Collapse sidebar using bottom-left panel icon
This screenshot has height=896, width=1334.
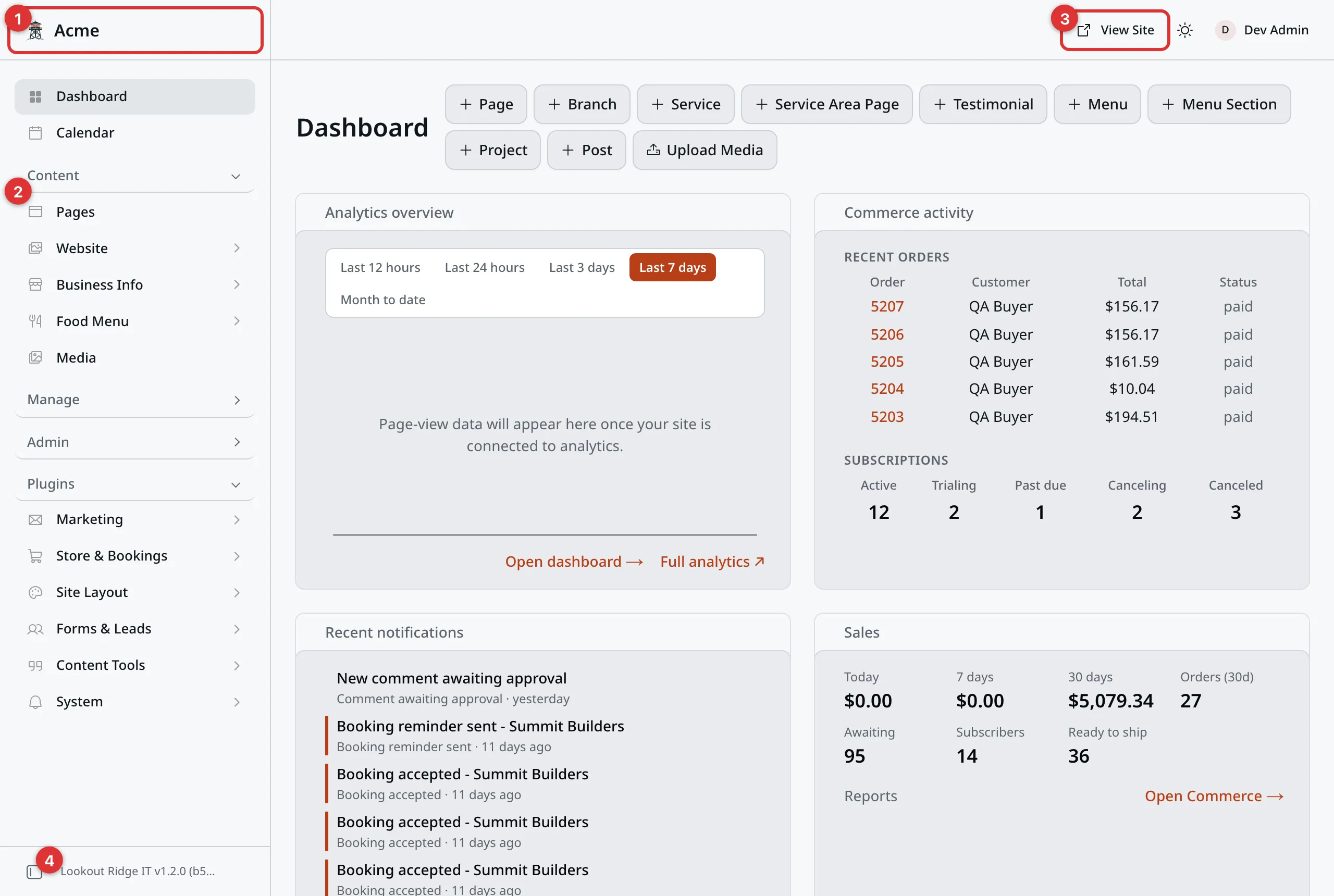34,872
